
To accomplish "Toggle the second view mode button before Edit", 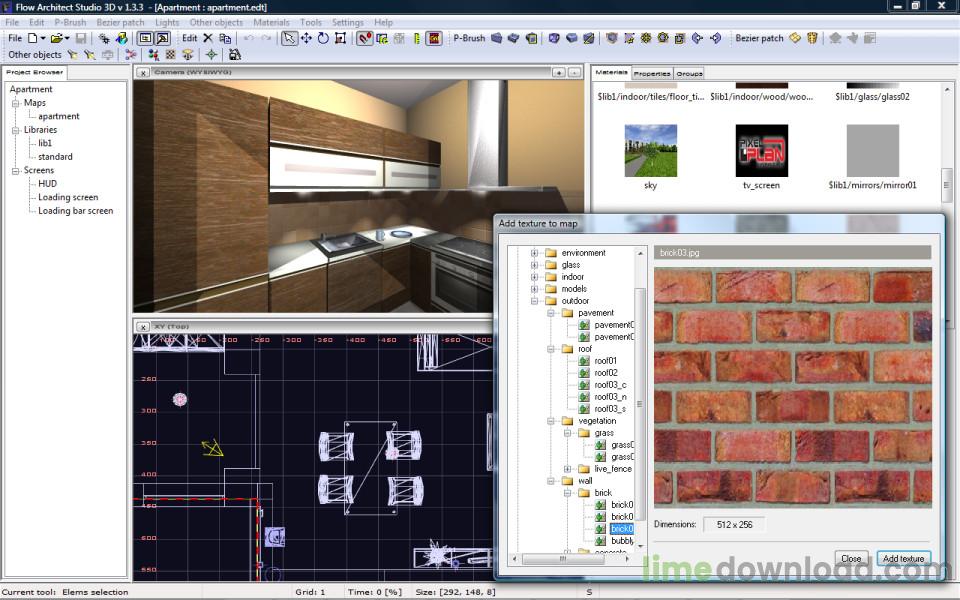I will coord(162,38).
